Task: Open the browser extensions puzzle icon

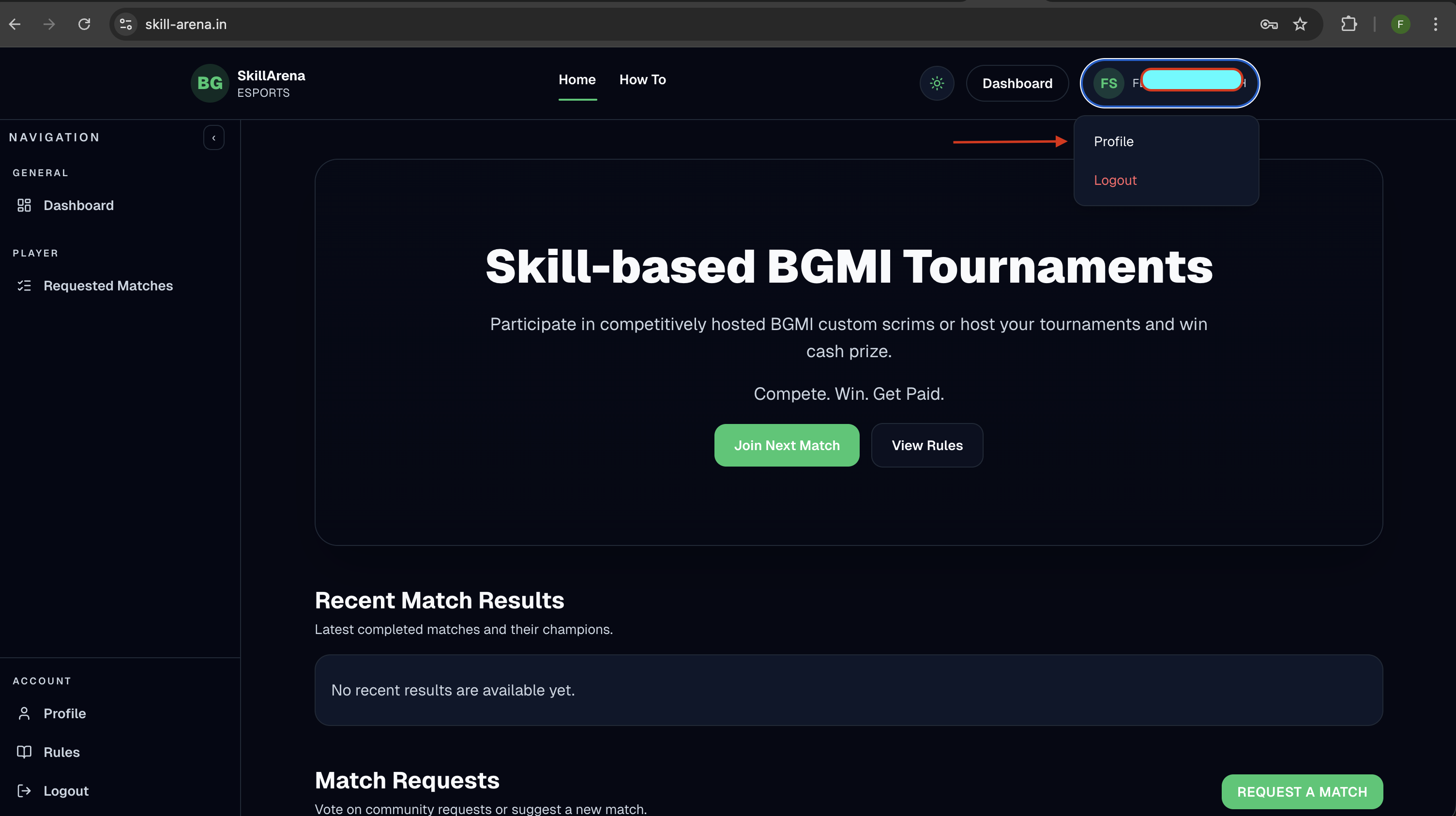Action: pos(1349,24)
